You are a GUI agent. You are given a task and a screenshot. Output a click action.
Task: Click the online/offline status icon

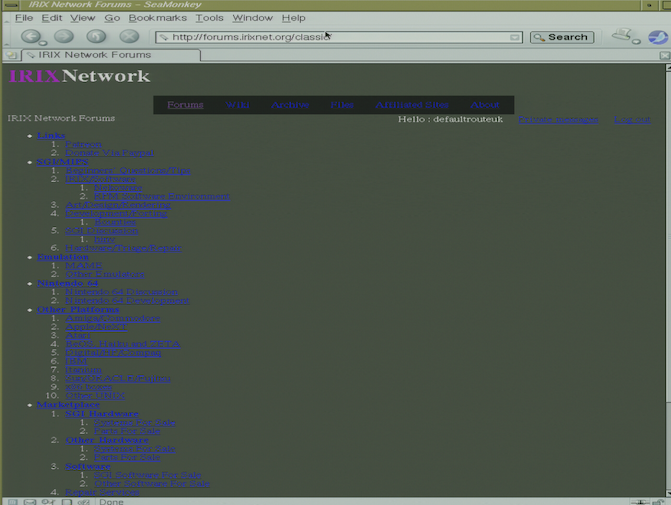(x=640, y=502)
